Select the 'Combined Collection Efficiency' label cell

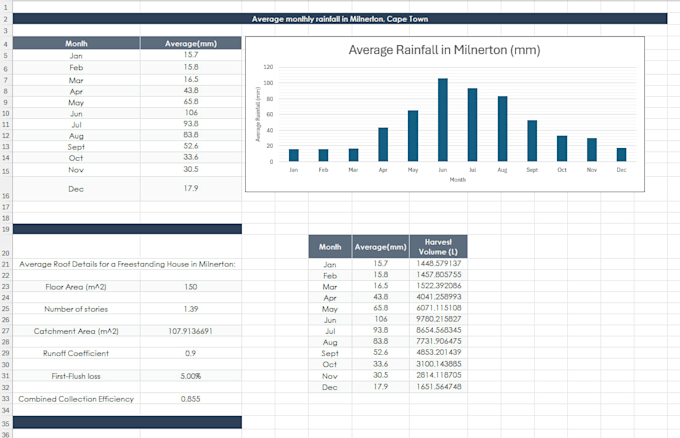tap(76, 399)
